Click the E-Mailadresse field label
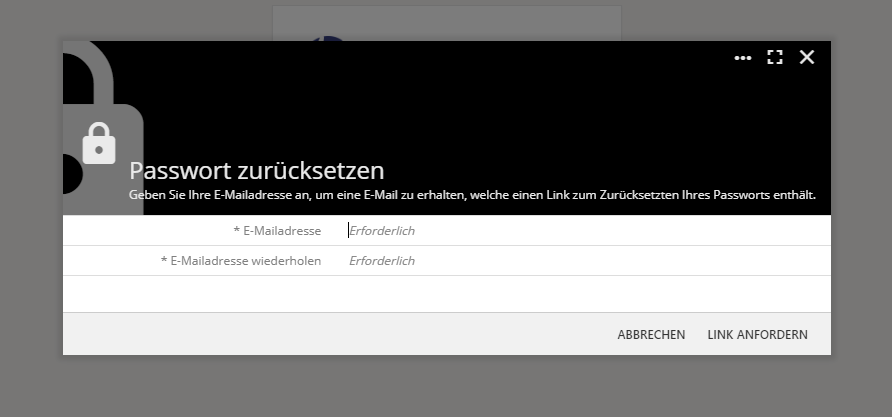892x417 pixels. coord(280,231)
